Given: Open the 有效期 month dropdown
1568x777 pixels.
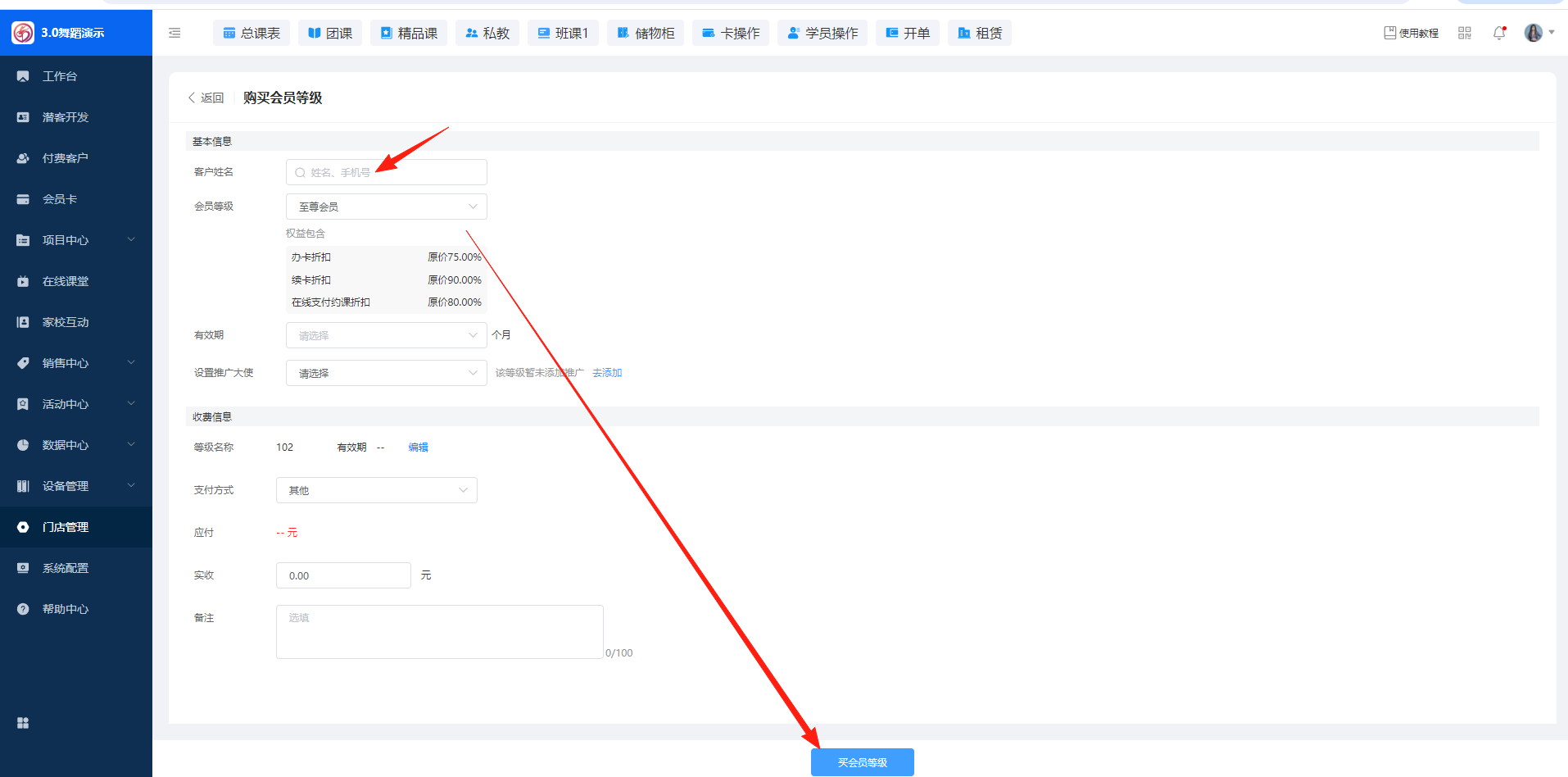Looking at the screenshot, I should click(x=386, y=335).
